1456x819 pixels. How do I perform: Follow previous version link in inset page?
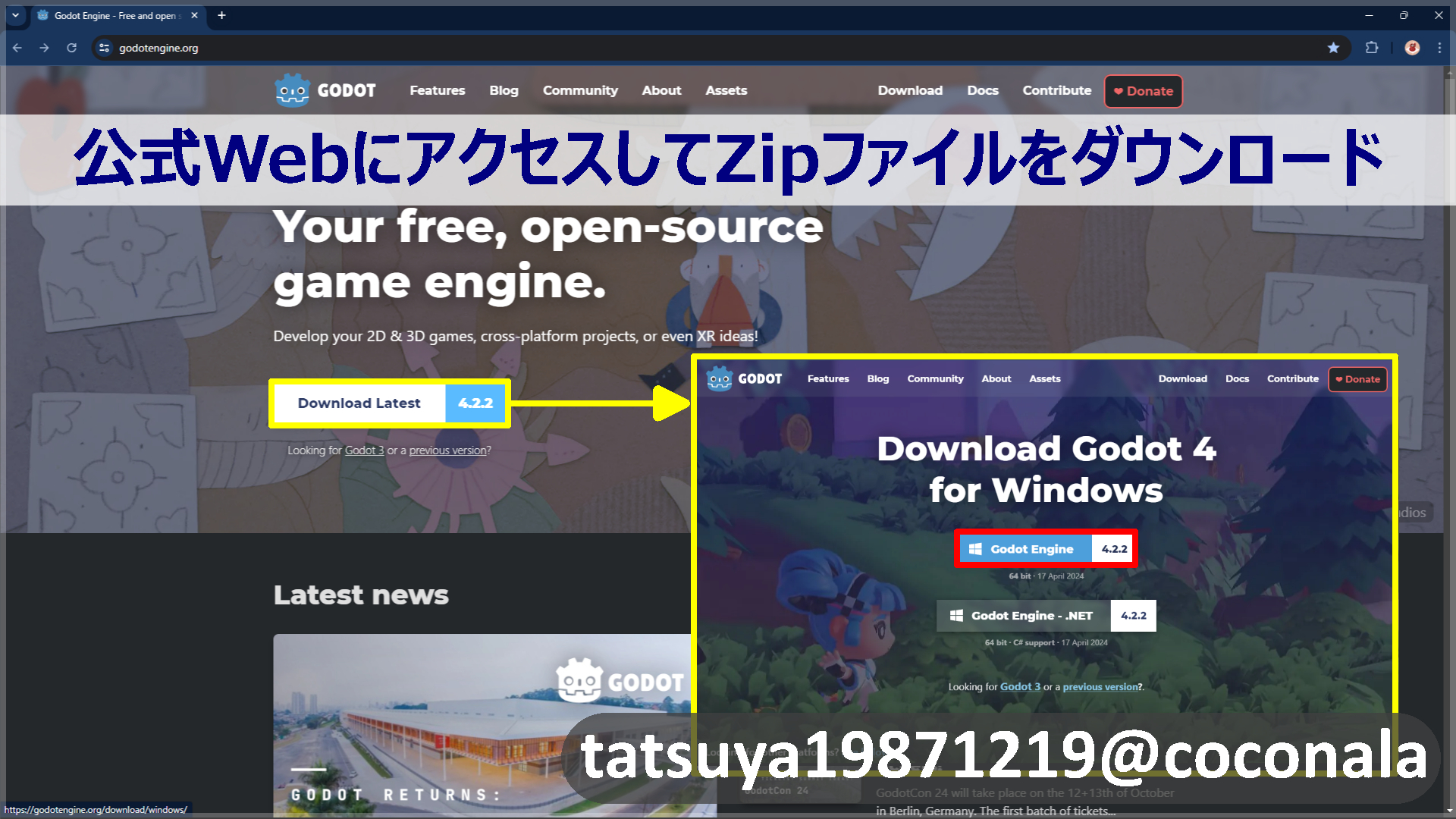[1100, 687]
